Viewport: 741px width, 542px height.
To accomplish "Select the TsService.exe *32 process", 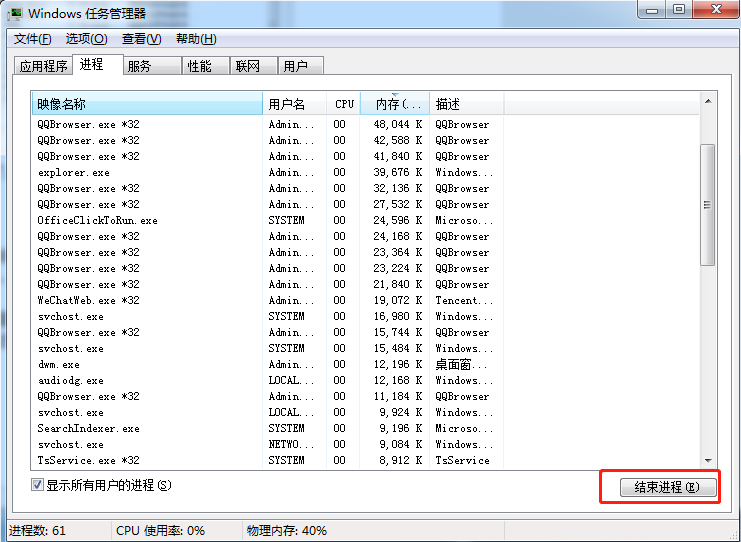I will [x=365, y=460].
